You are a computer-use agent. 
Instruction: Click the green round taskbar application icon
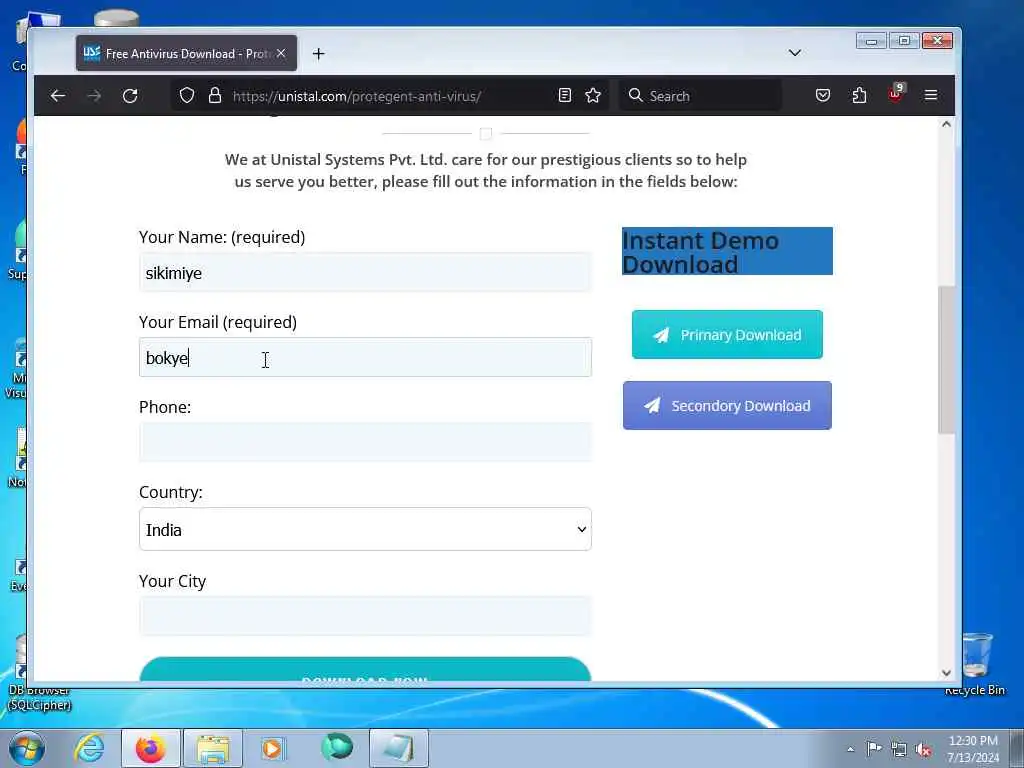337,747
